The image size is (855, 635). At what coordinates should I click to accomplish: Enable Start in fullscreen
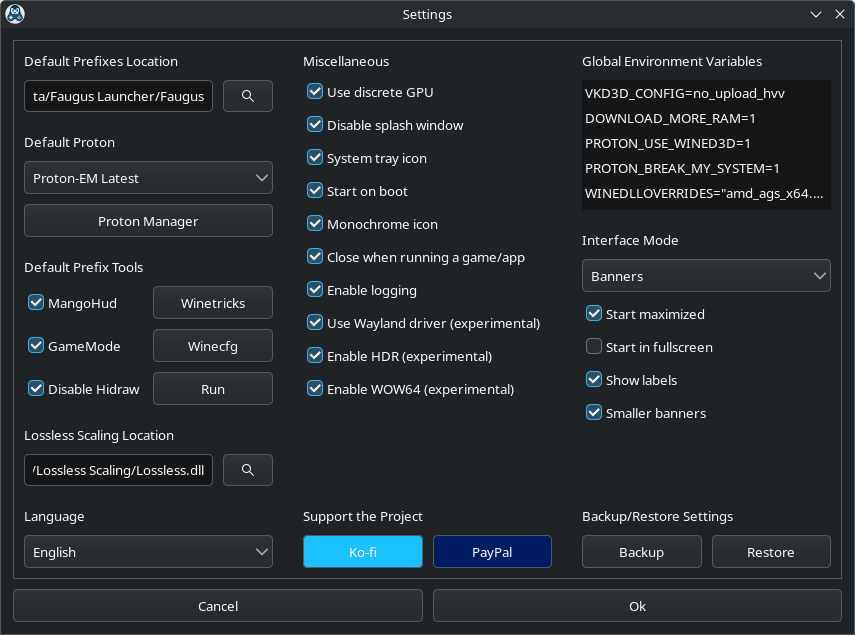[594, 347]
